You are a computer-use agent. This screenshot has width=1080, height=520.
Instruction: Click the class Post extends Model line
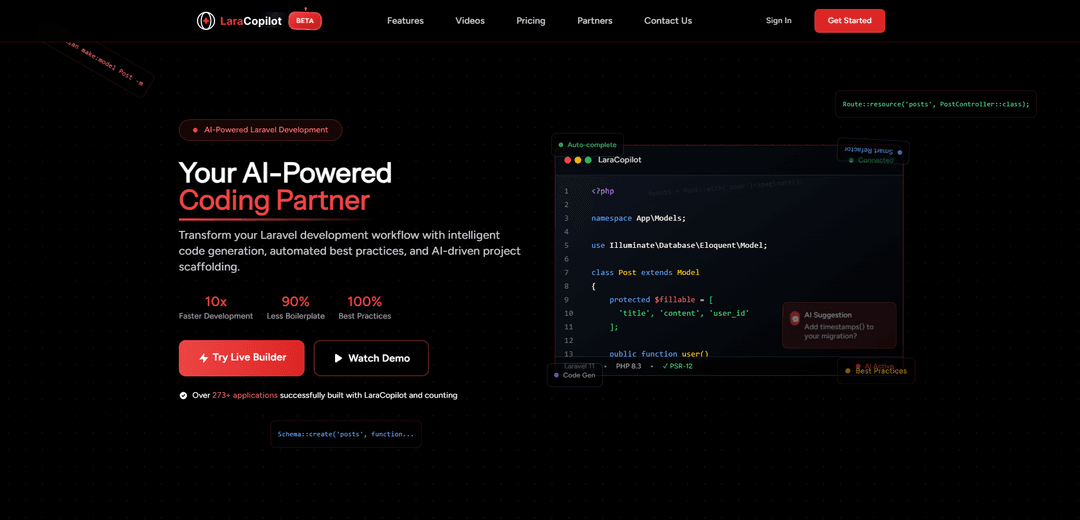645,272
